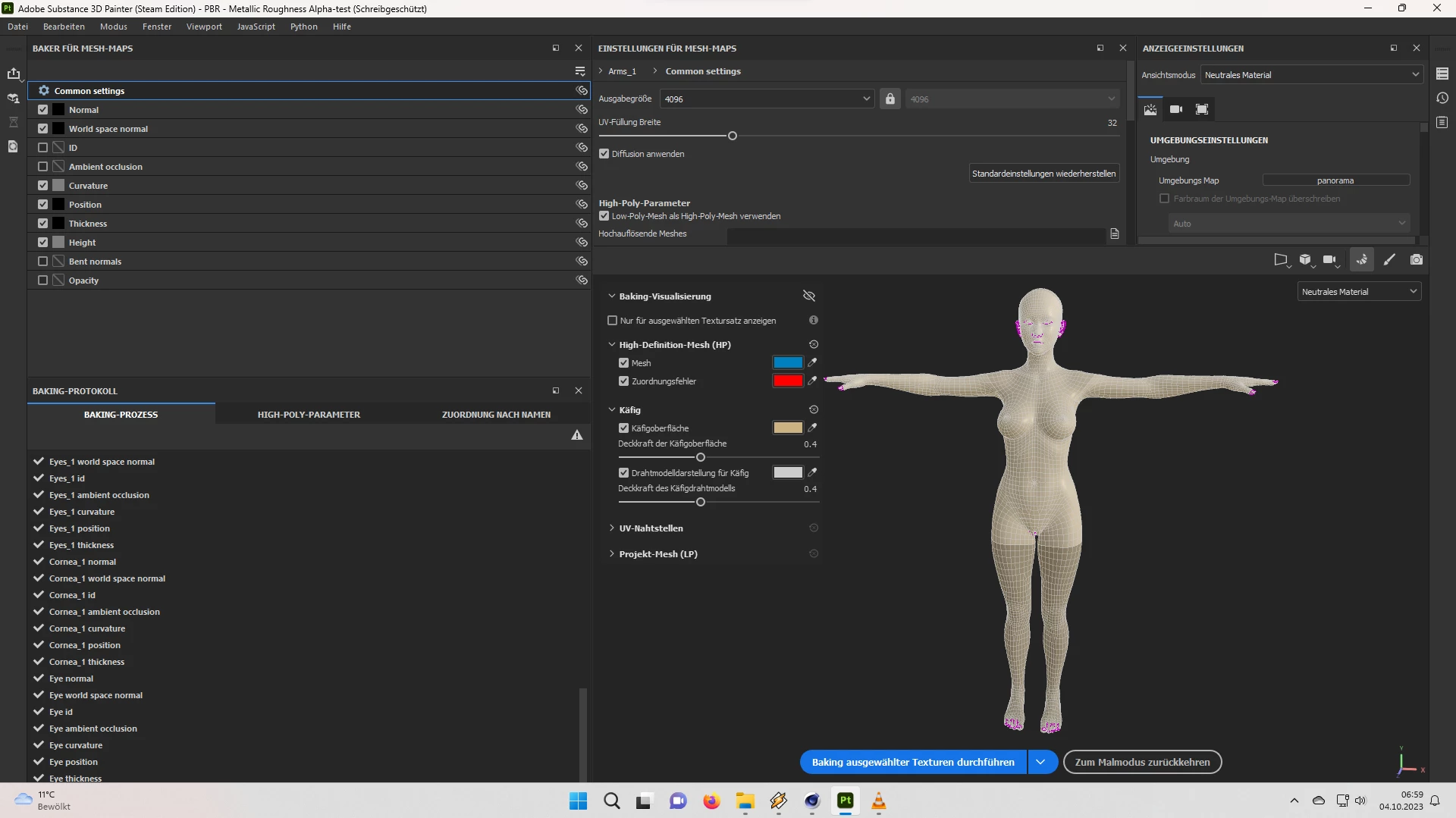The height and width of the screenshot is (818, 1456).
Task: Reset Käfig settings icon
Action: [x=814, y=410]
